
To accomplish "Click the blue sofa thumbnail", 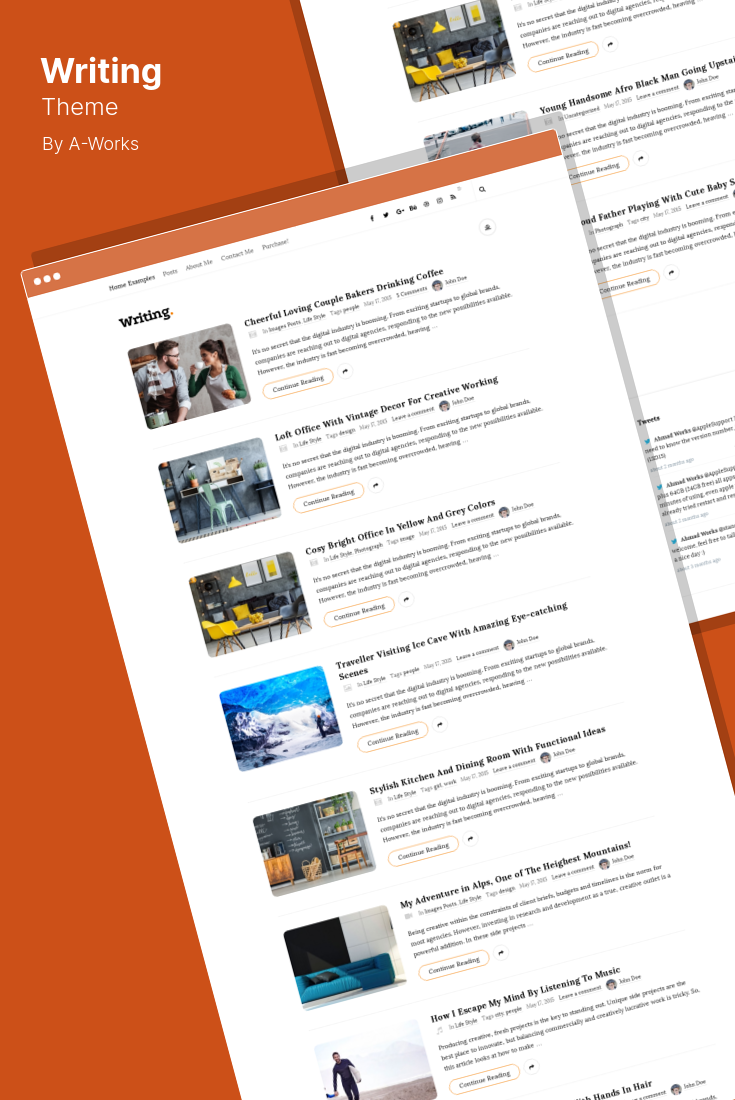I will [x=344, y=958].
